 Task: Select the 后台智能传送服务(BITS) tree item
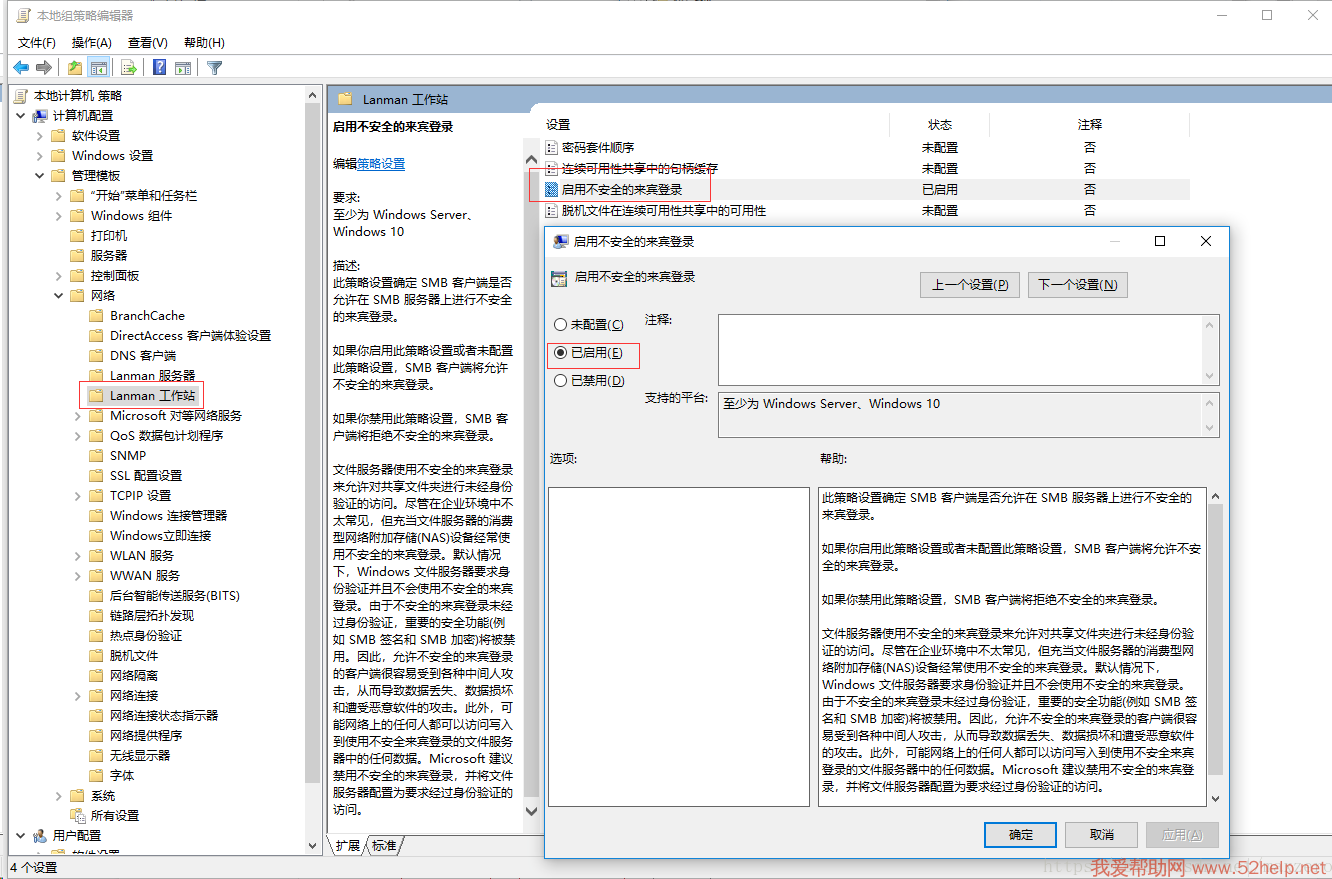[x=175, y=595]
